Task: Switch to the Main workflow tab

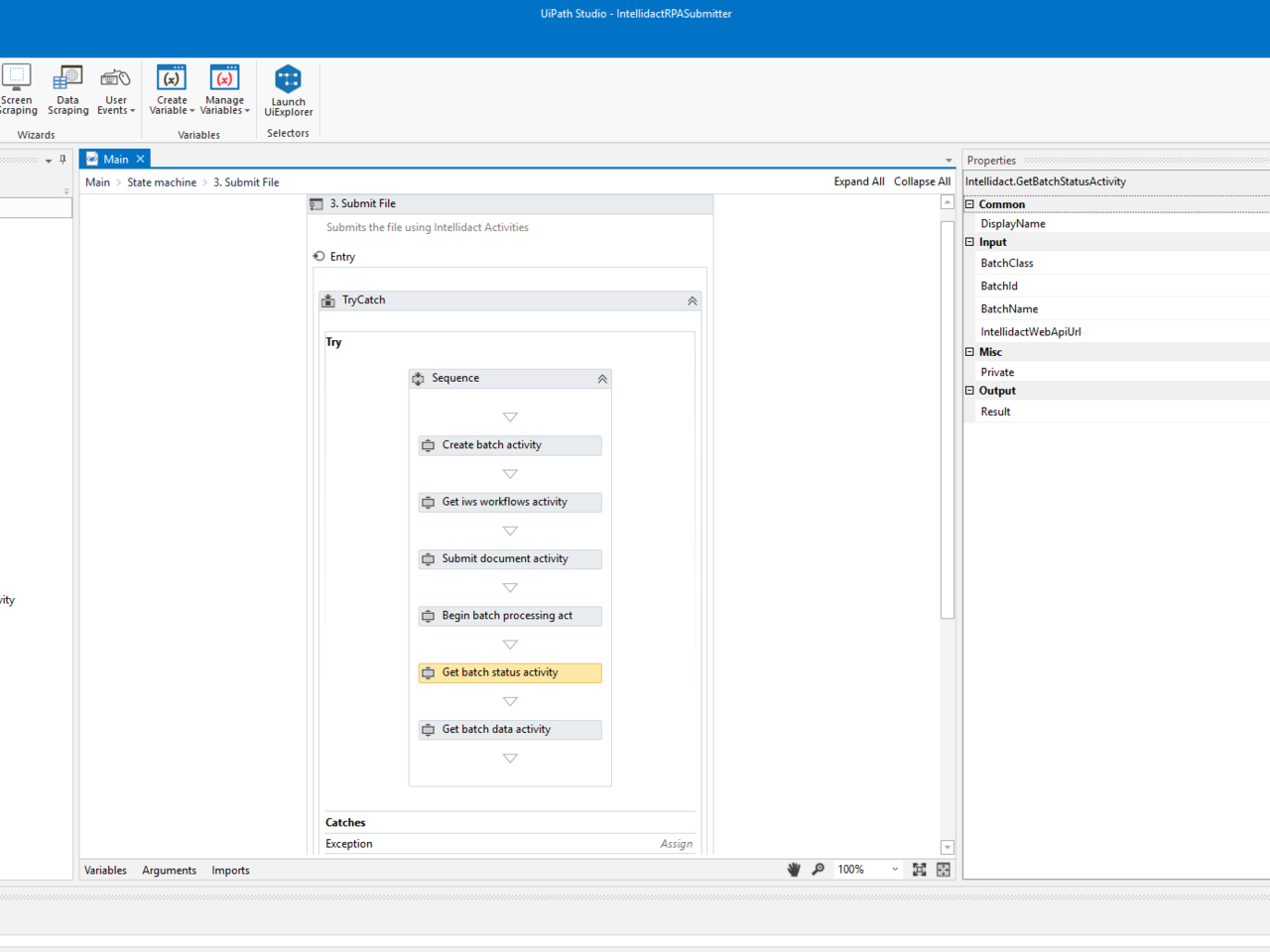Action: tap(116, 159)
